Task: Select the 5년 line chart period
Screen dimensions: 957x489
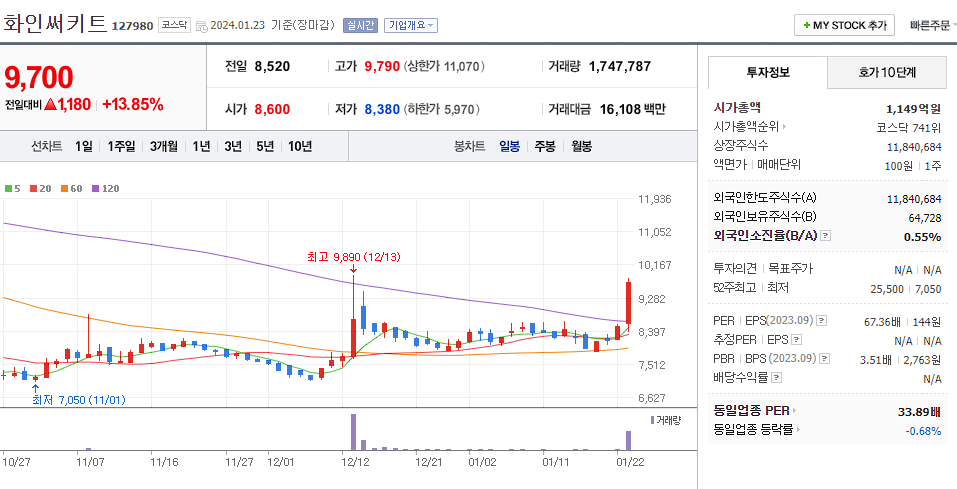Action: pos(265,147)
